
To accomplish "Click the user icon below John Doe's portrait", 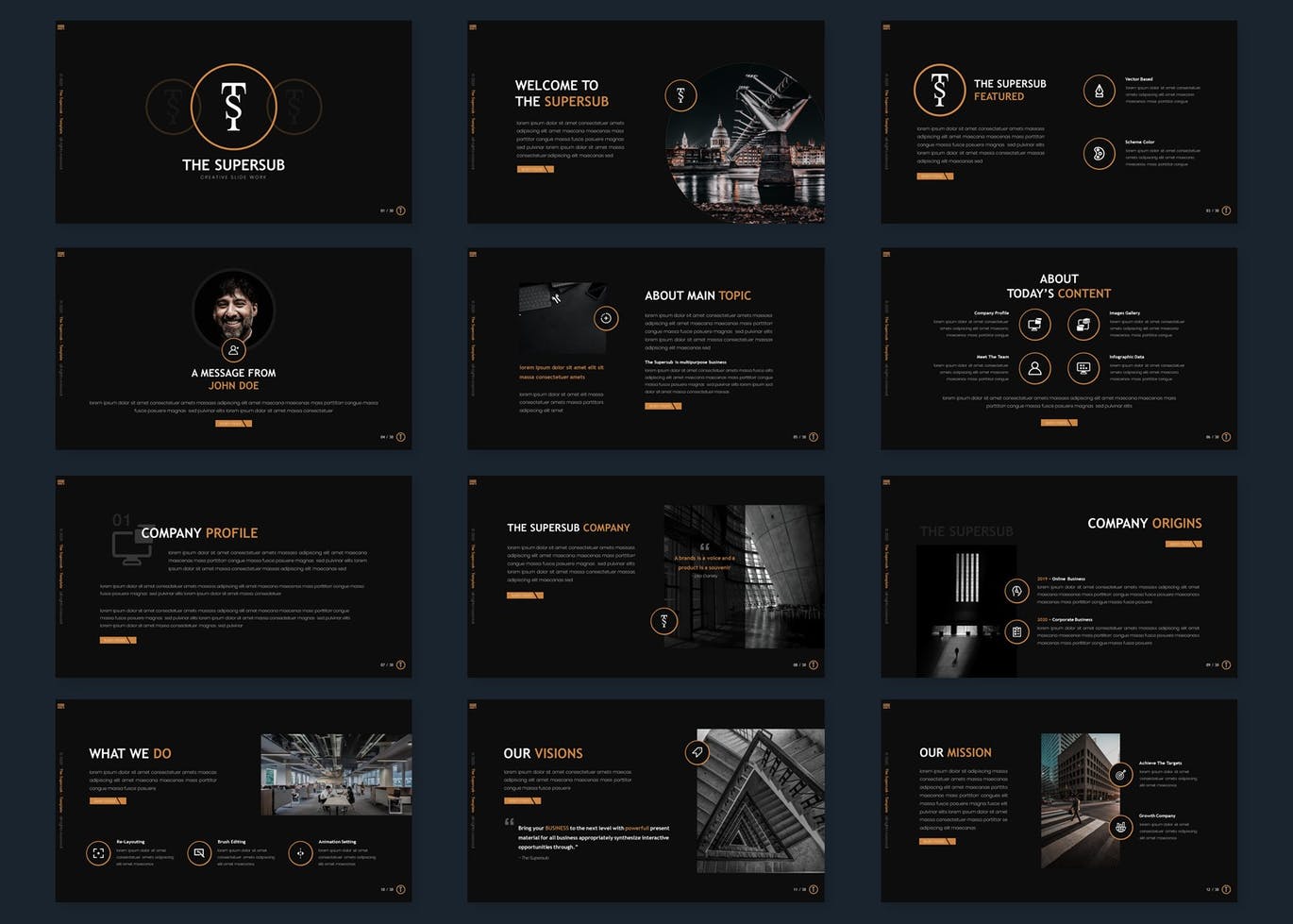I will point(233,350).
